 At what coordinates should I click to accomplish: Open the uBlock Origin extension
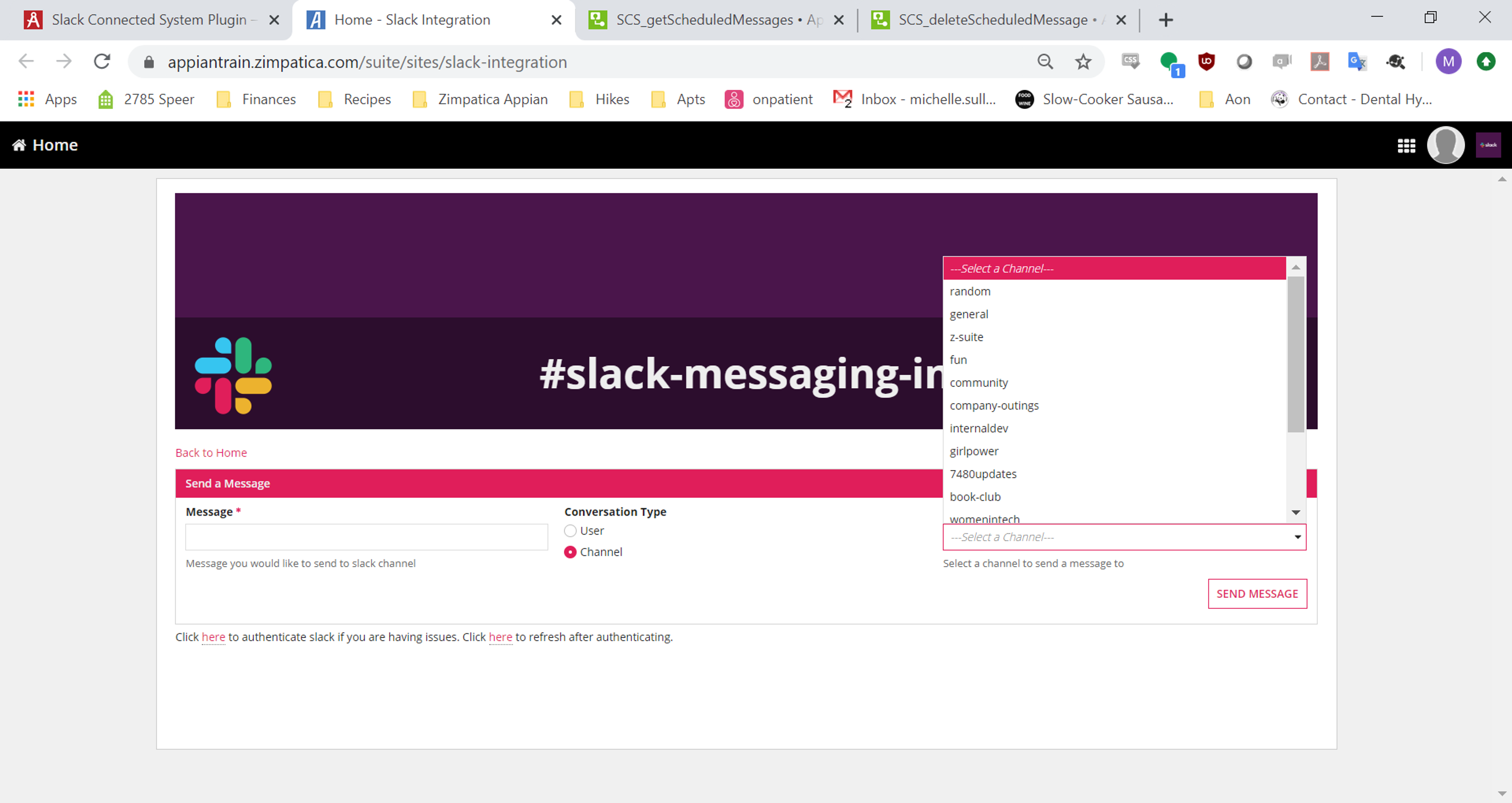tap(1206, 62)
